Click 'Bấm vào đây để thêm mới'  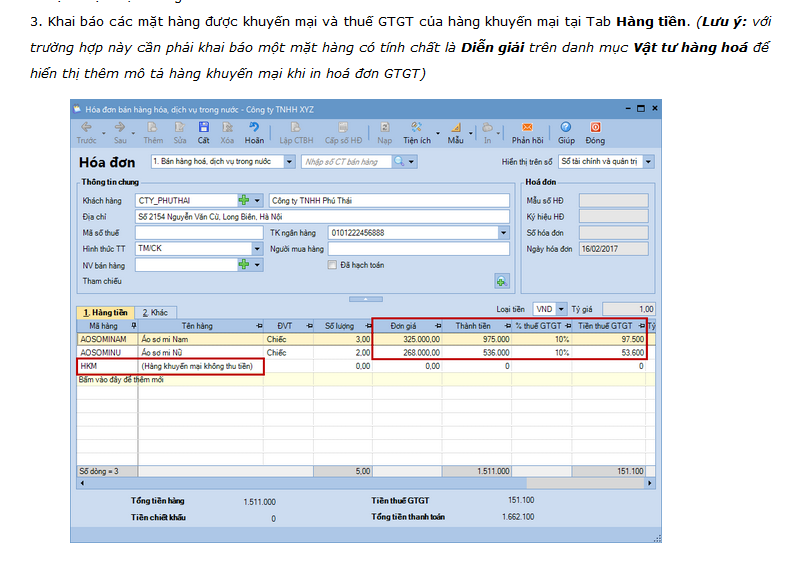tap(121, 379)
